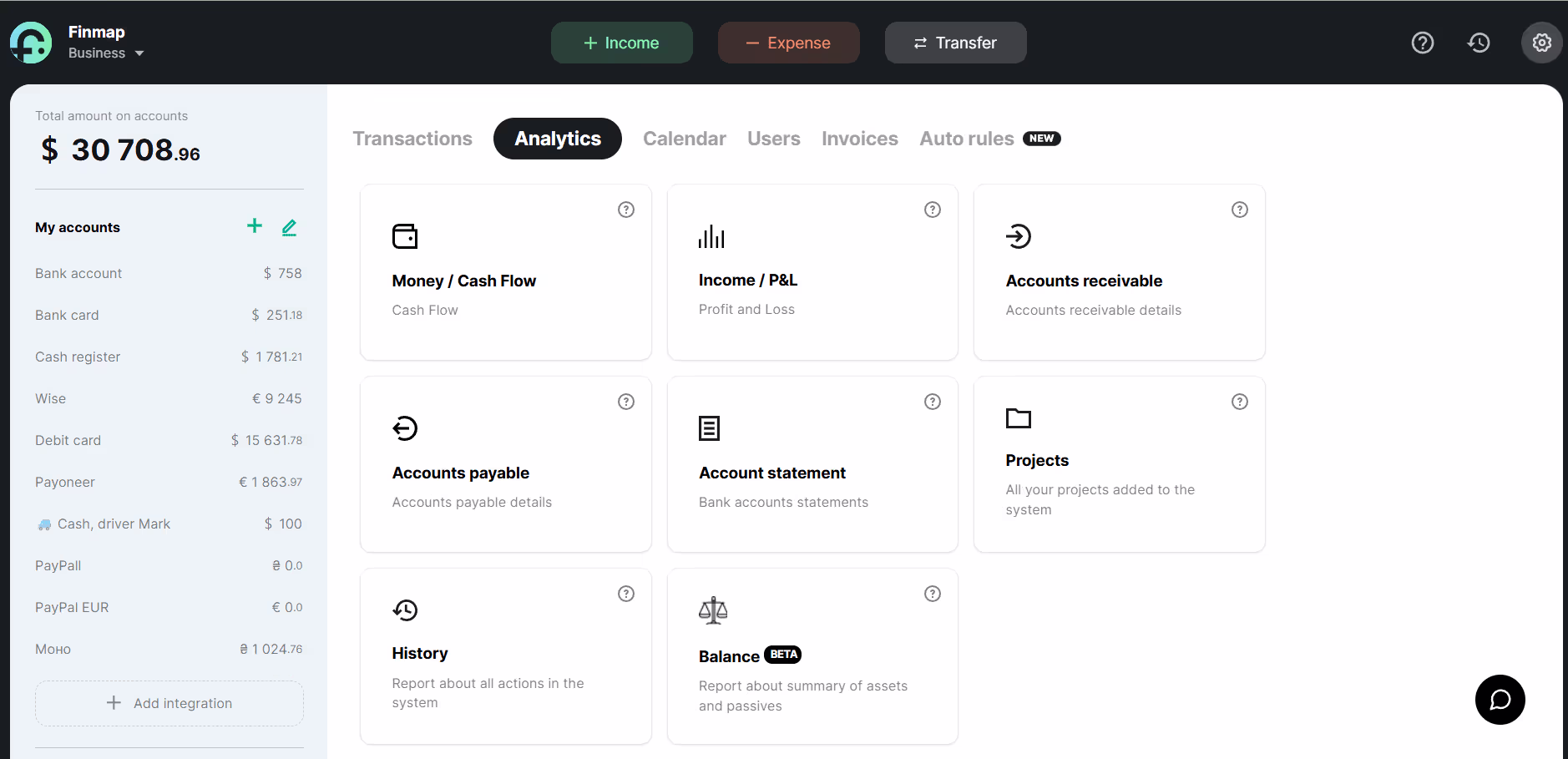
Task: Switch to the Transactions tab
Action: click(x=412, y=139)
